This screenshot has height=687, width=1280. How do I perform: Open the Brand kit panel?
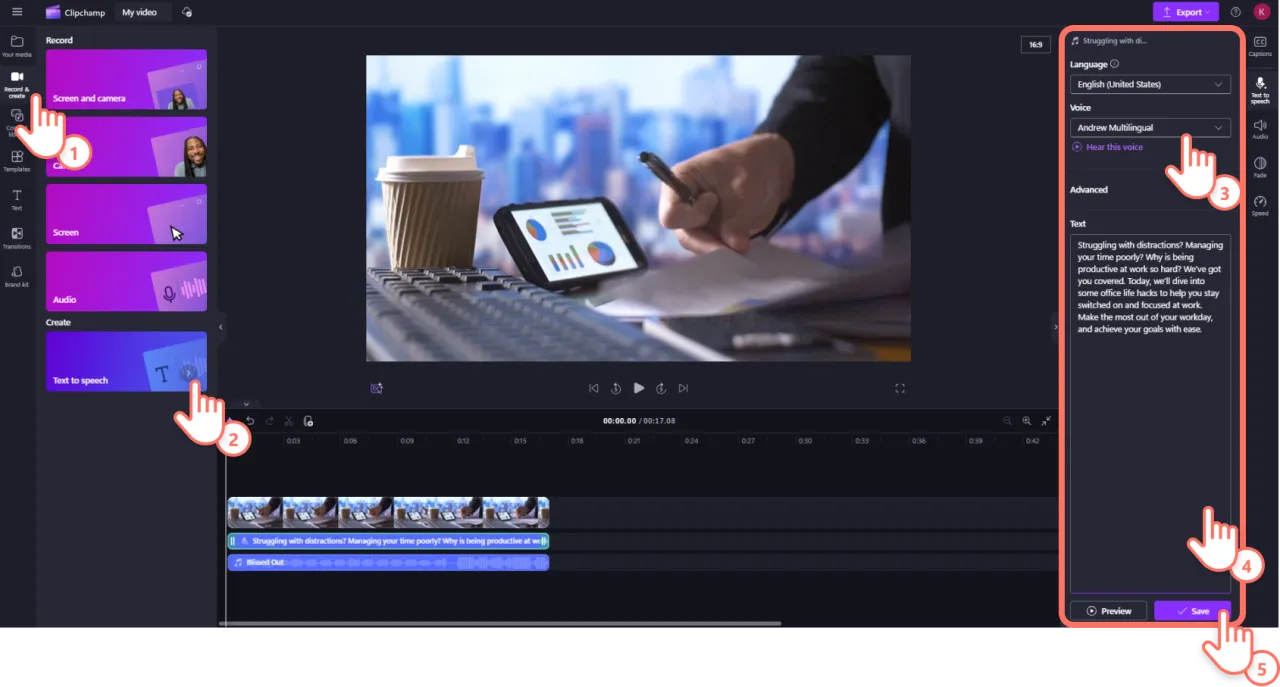[x=16, y=275]
